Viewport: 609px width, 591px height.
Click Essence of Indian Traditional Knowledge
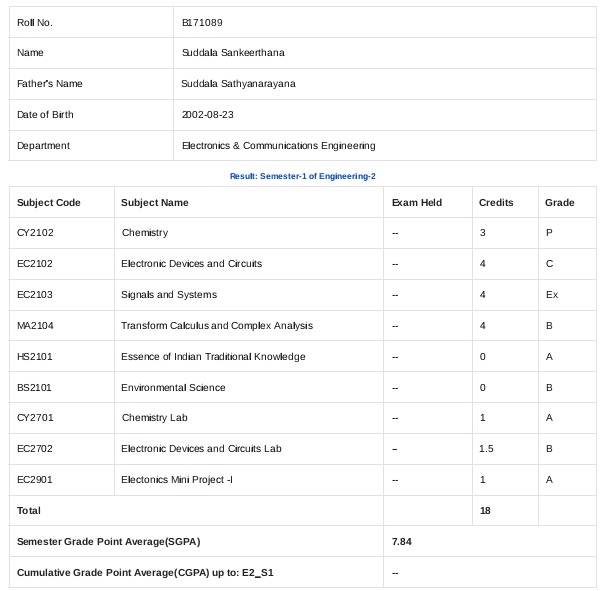point(213,356)
